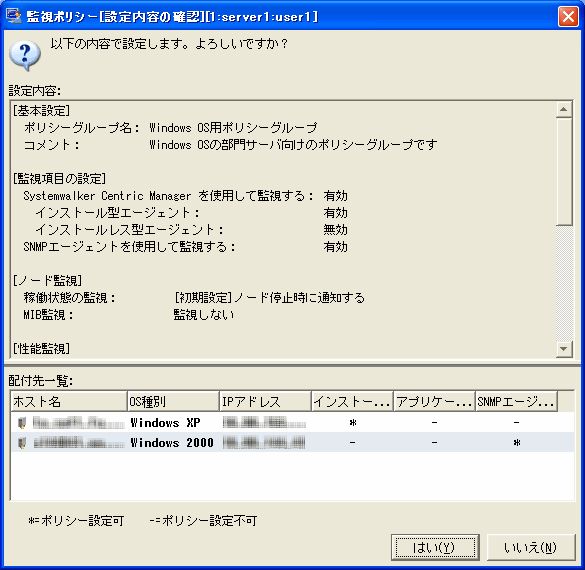This screenshot has width=585, height=570.
Task: Click the MIB監視 label
Action: [x=48, y=314]
